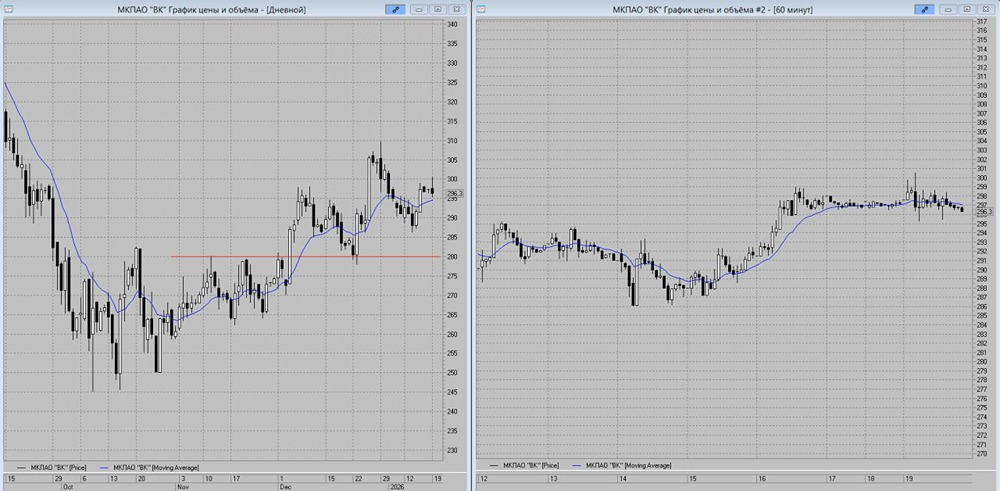This screenshot has width=1000, height=491.
Task: Open the system menu icon of the 60-minute chart window
Action: point(482,9)
